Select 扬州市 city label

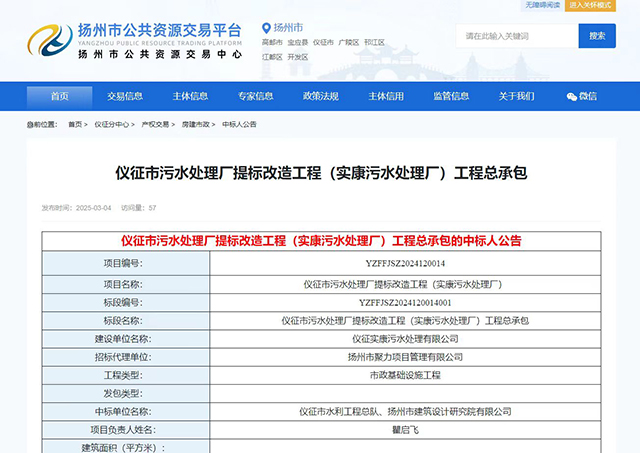(288, 28)
